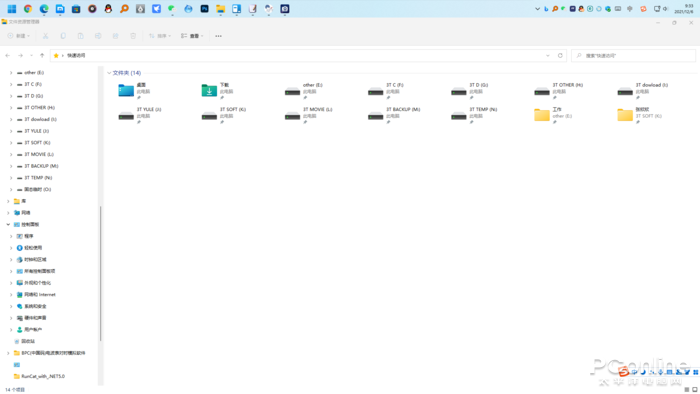The image size is (700, 394).
Task: Select 3T MOVIE (L:) in navigation tree
Action: pyautogui.click(x=39, y=154)
